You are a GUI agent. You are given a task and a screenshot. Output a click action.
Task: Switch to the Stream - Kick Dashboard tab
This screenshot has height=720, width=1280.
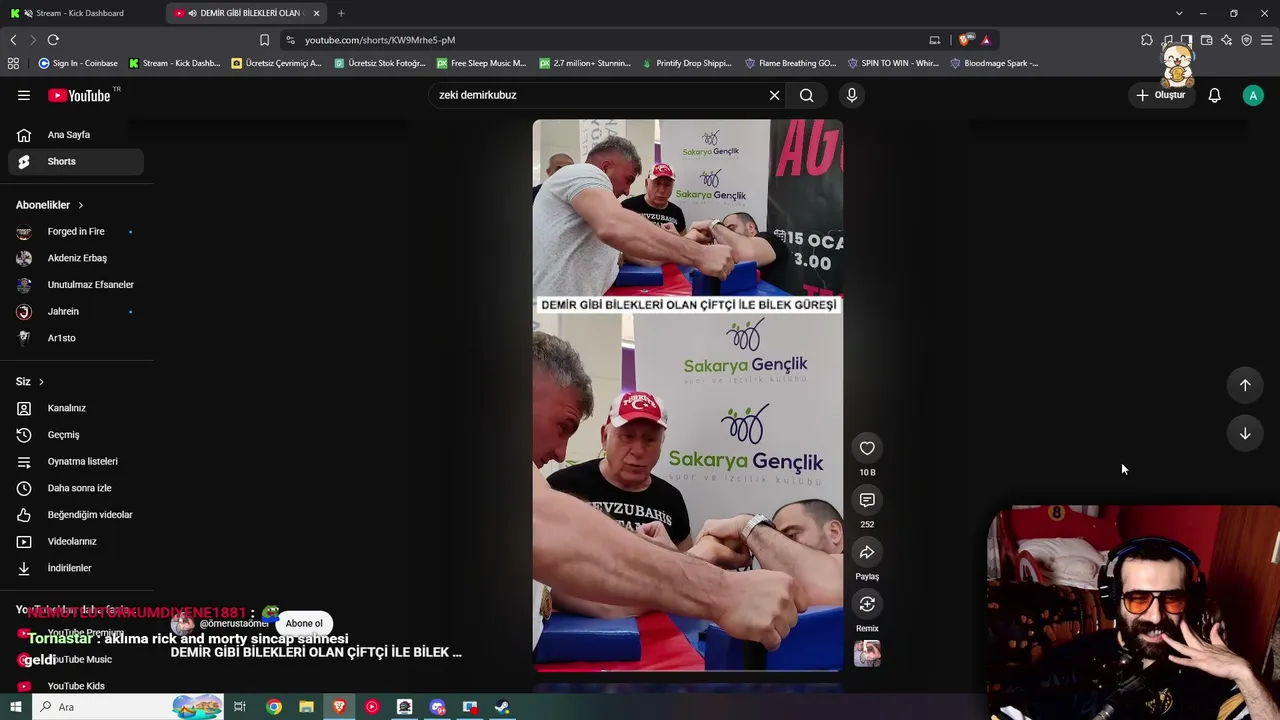click(x=82, y=13)
